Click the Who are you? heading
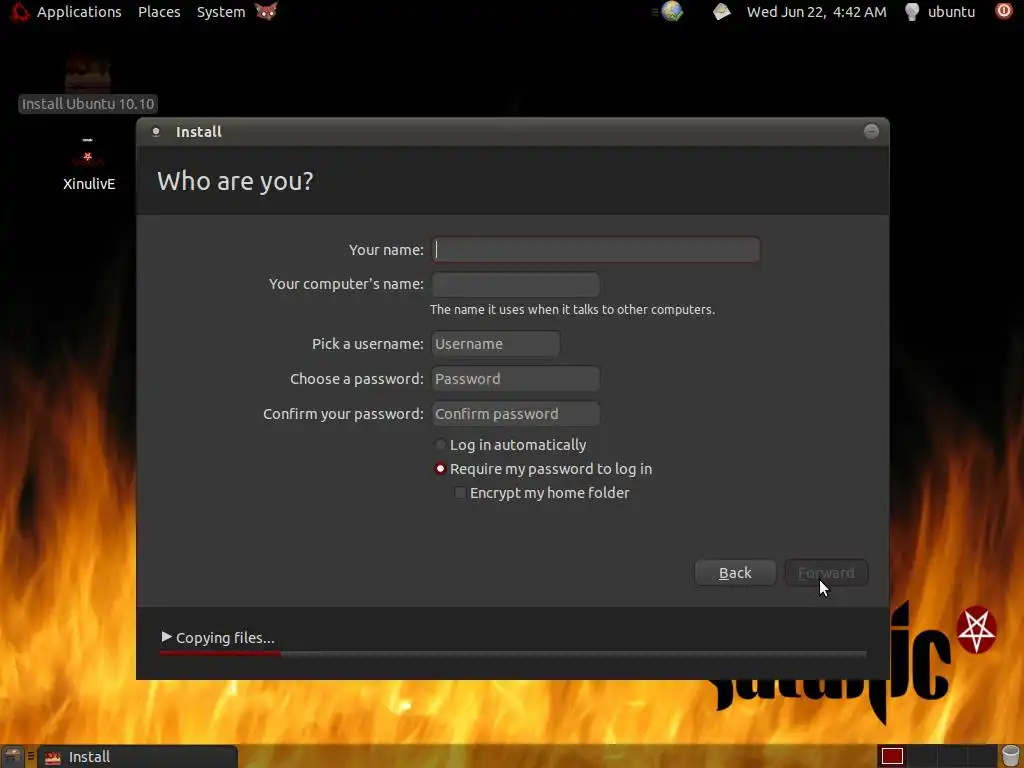Image resolution: width=1024 pixels, height=768 pixels. (235, 181)
